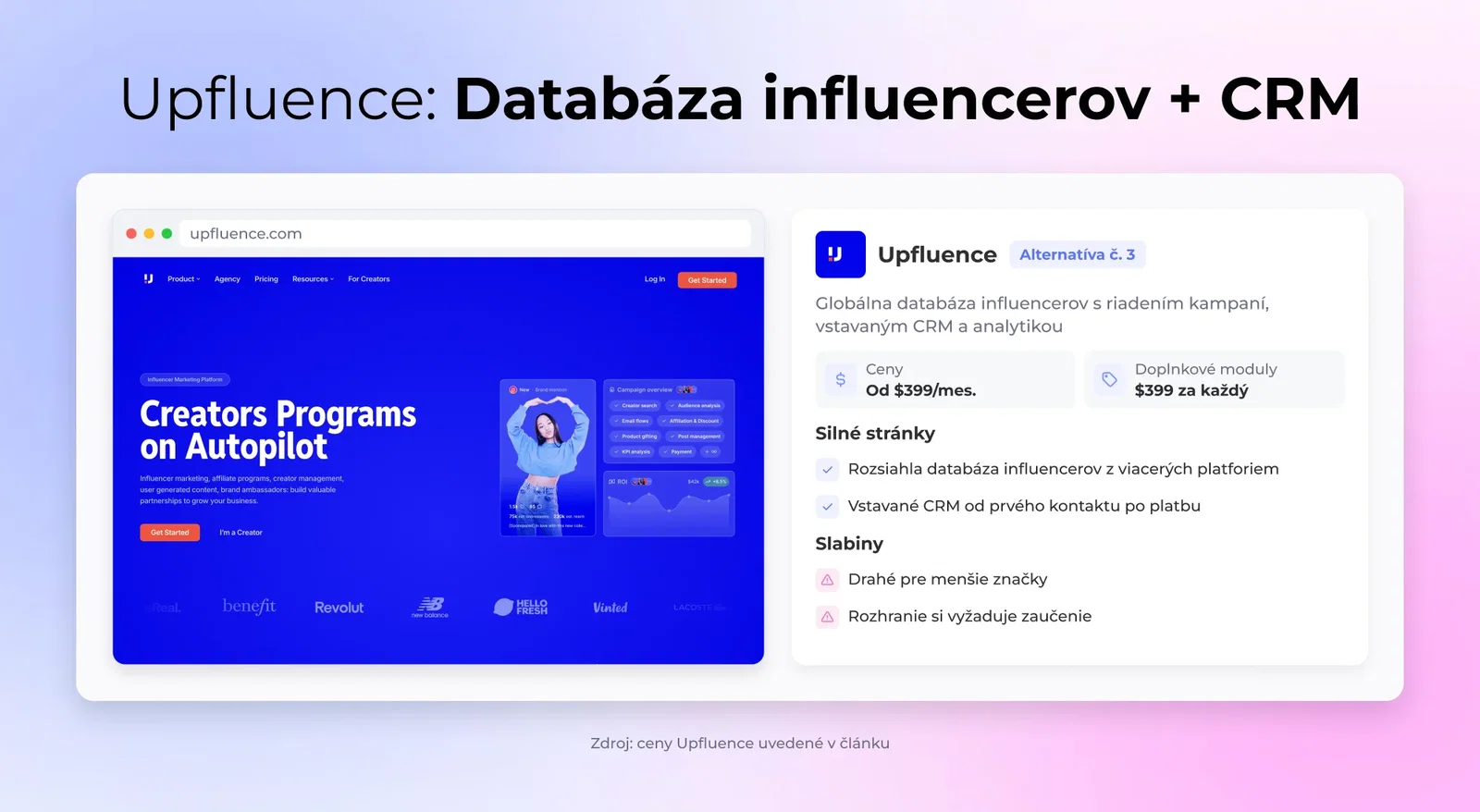
Task: Click the New Balance logo
Action: click(430, 608)
